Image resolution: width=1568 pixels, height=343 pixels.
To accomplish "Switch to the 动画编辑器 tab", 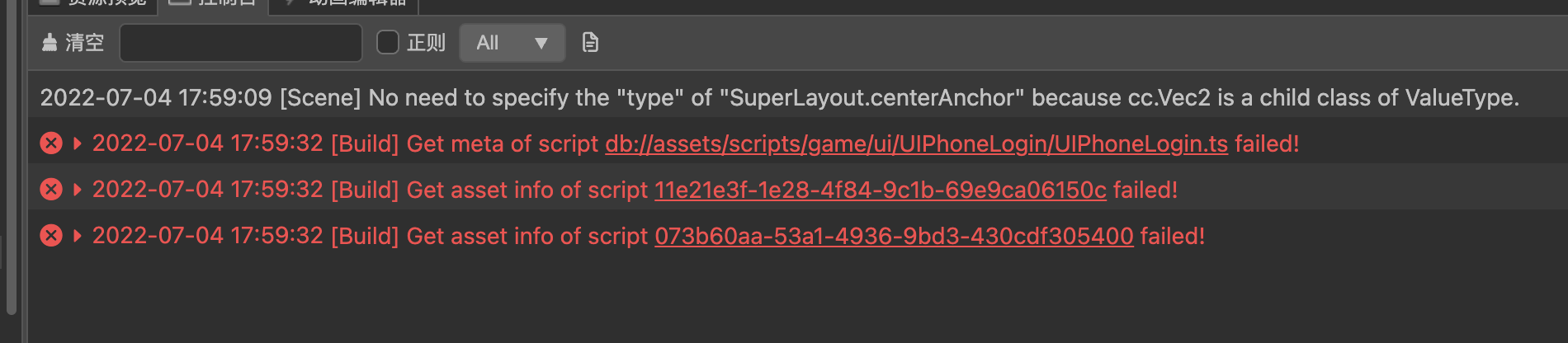I will [347, 3].
